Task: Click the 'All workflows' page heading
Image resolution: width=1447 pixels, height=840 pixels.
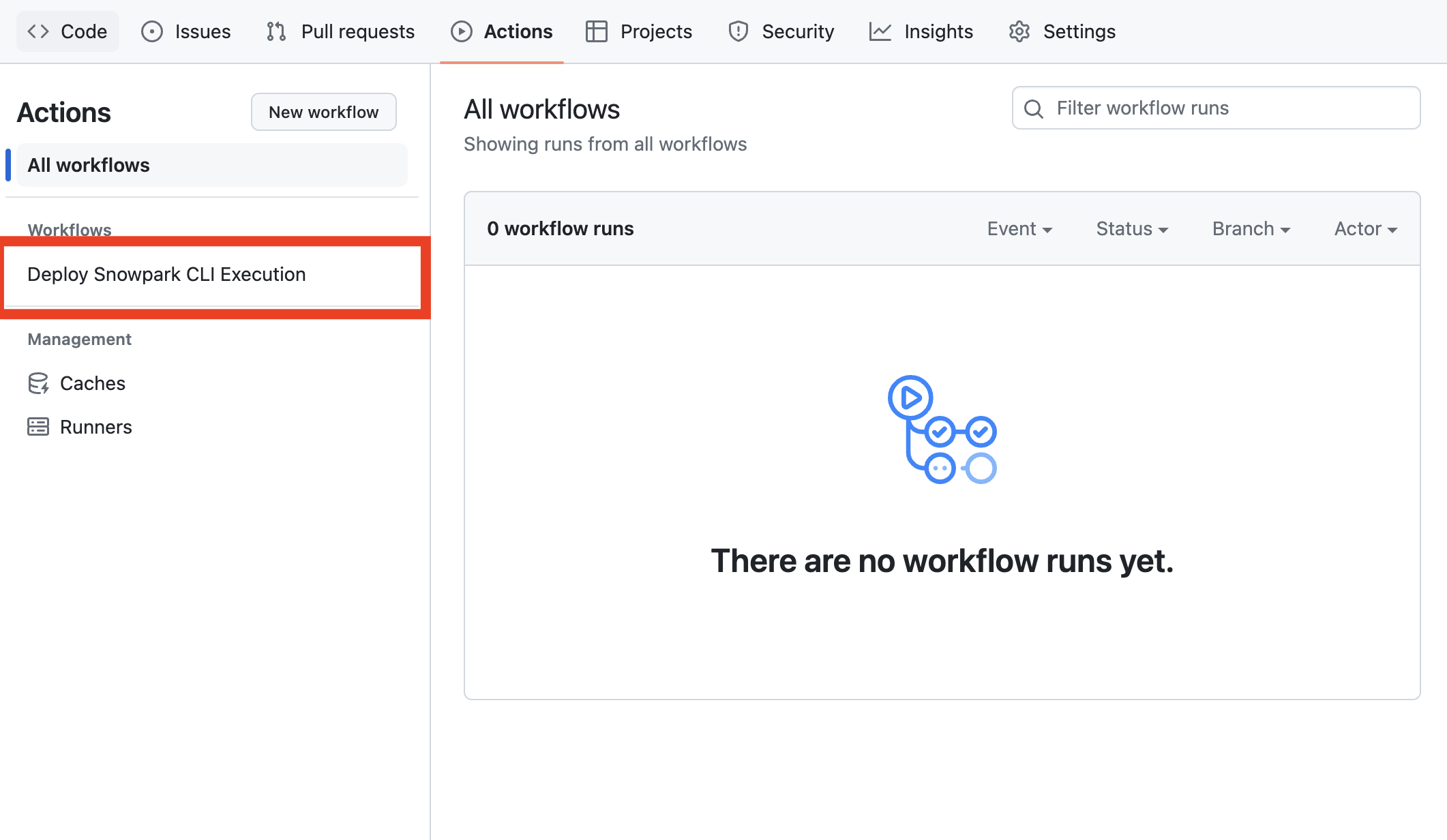Action: (542, 110)
